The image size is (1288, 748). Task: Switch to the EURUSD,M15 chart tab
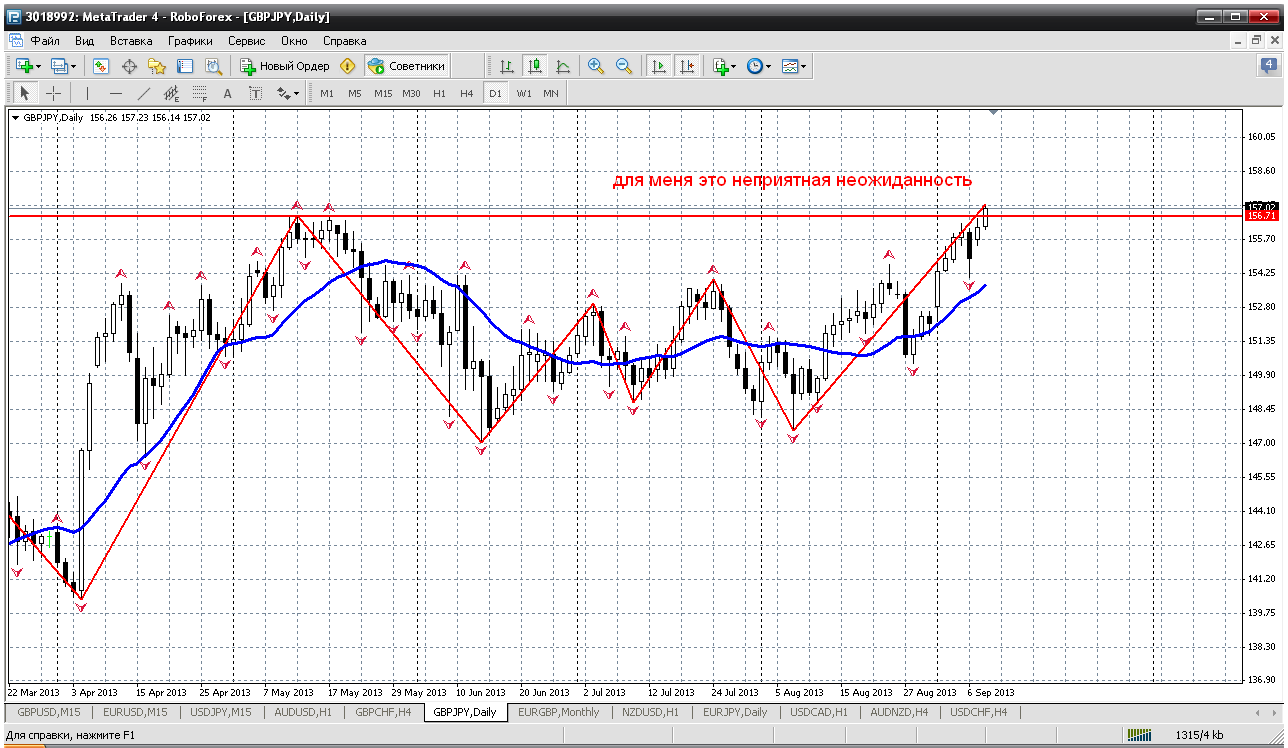[134, 712]
